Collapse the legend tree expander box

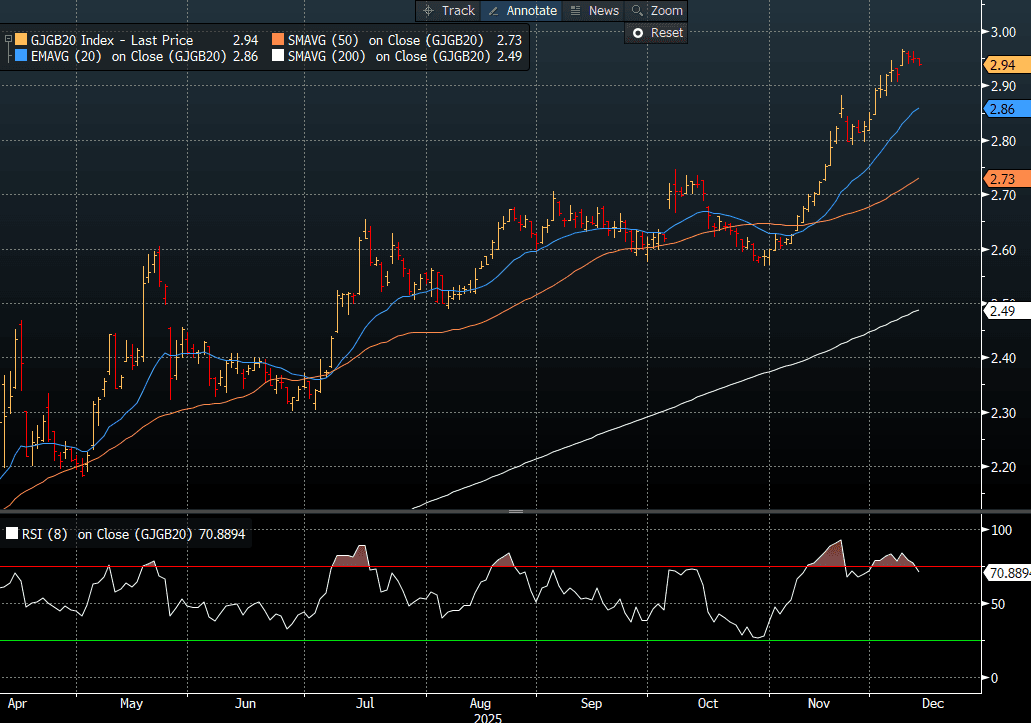click(8, 40)
